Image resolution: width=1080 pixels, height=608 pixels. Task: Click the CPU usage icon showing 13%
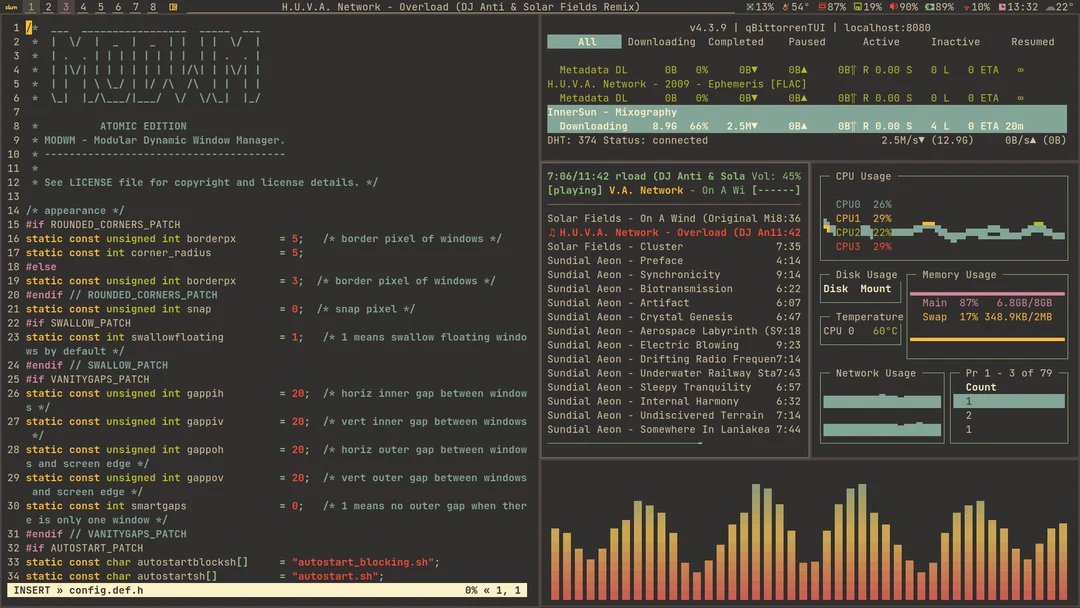(x=750, y=6)
